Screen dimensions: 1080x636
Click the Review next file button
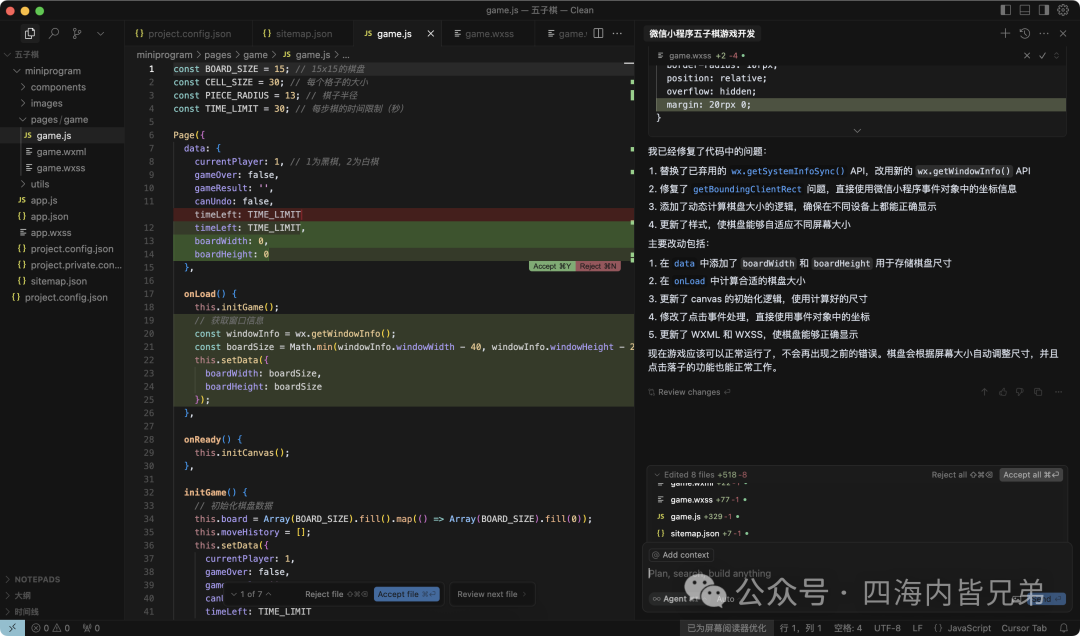(491, 594)
